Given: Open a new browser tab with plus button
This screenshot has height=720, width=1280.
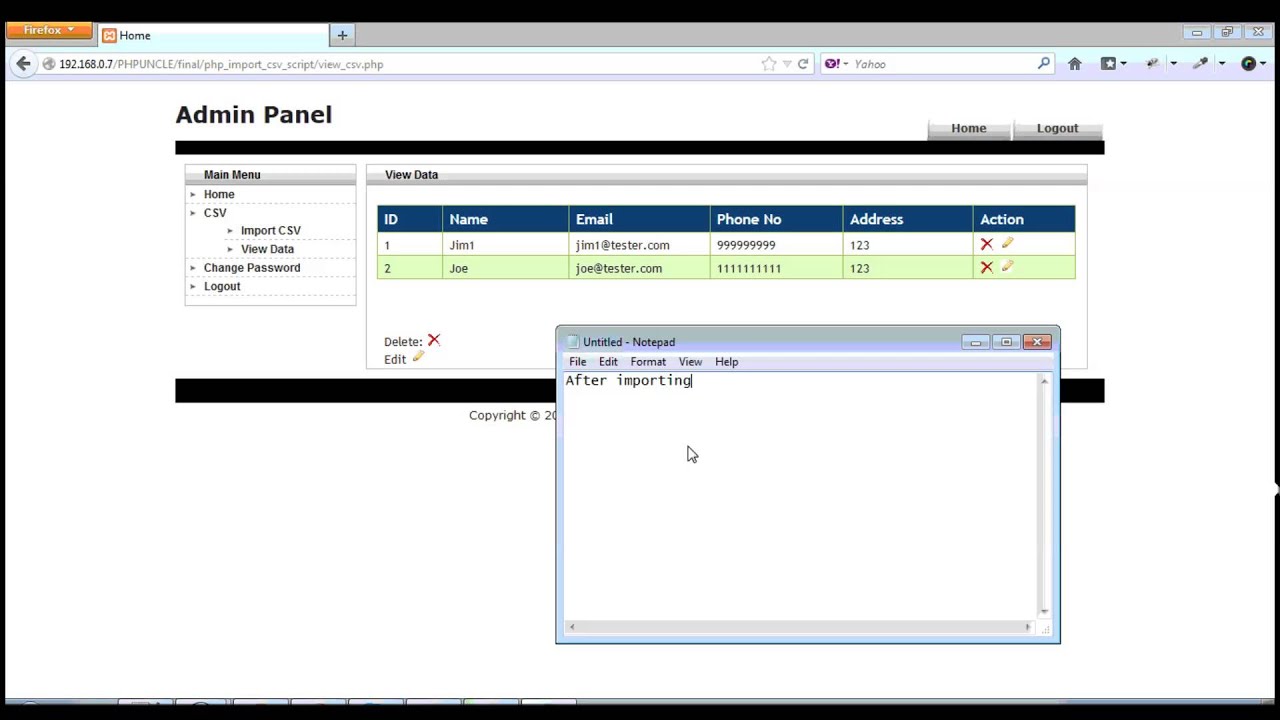Looking at the screenshot, I should 342,35.
